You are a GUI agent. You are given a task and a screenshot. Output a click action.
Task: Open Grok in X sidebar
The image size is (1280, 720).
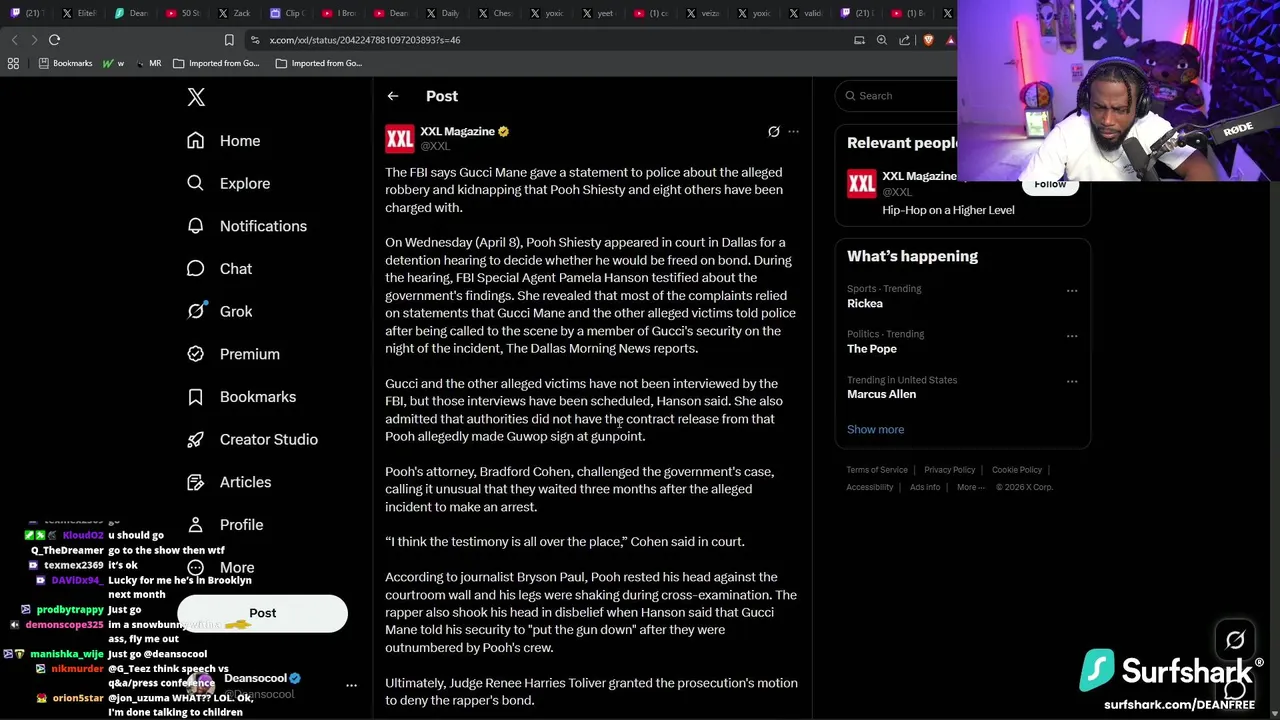220,312
